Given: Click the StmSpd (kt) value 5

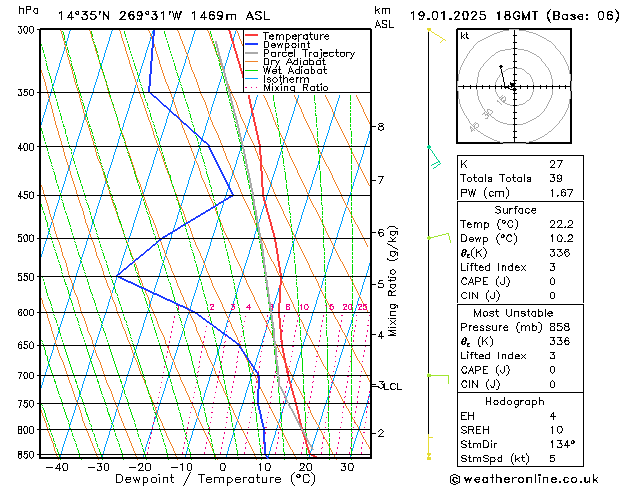Looking at the screenshot, I should [x=553, y=458].
